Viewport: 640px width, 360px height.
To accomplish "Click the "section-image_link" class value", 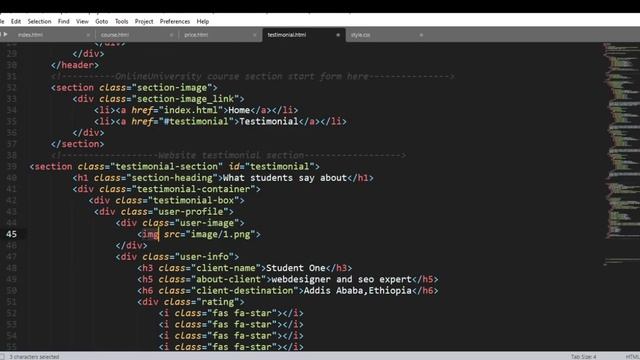I will point(185,99).
